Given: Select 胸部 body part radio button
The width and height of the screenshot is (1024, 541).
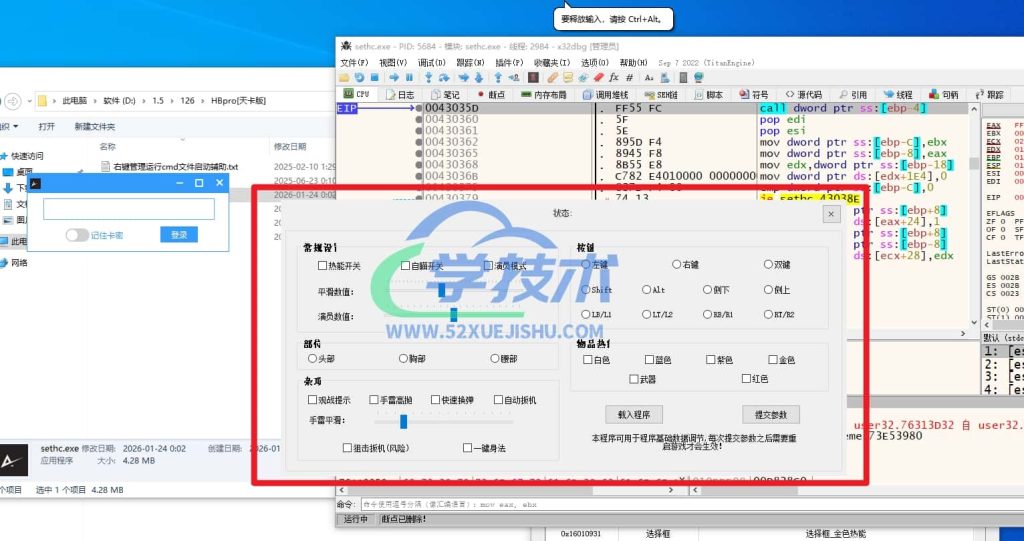Looking at the screenshot, I should tap(404, 359).
